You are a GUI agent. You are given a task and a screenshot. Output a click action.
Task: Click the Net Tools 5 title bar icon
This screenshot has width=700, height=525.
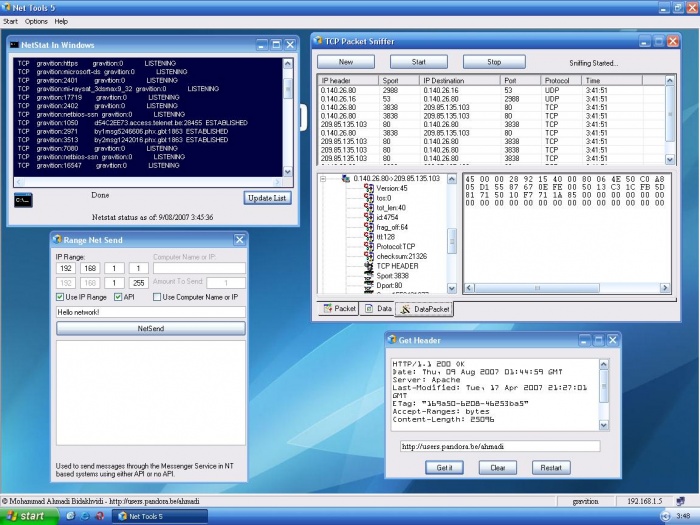(7, 6)
